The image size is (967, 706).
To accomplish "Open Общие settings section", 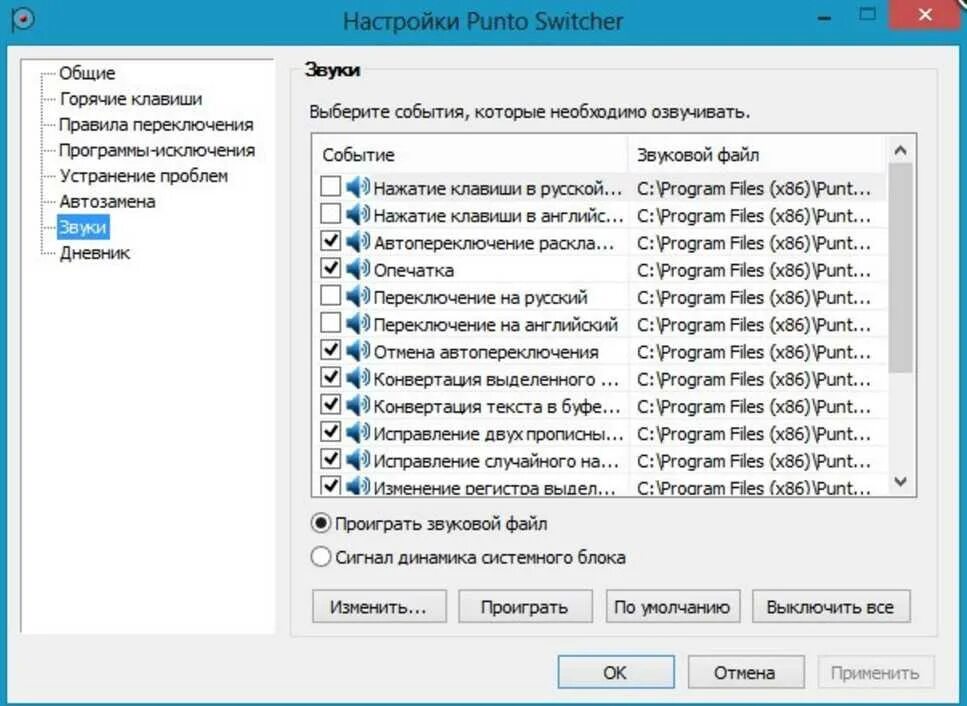I will coord(87,73).
